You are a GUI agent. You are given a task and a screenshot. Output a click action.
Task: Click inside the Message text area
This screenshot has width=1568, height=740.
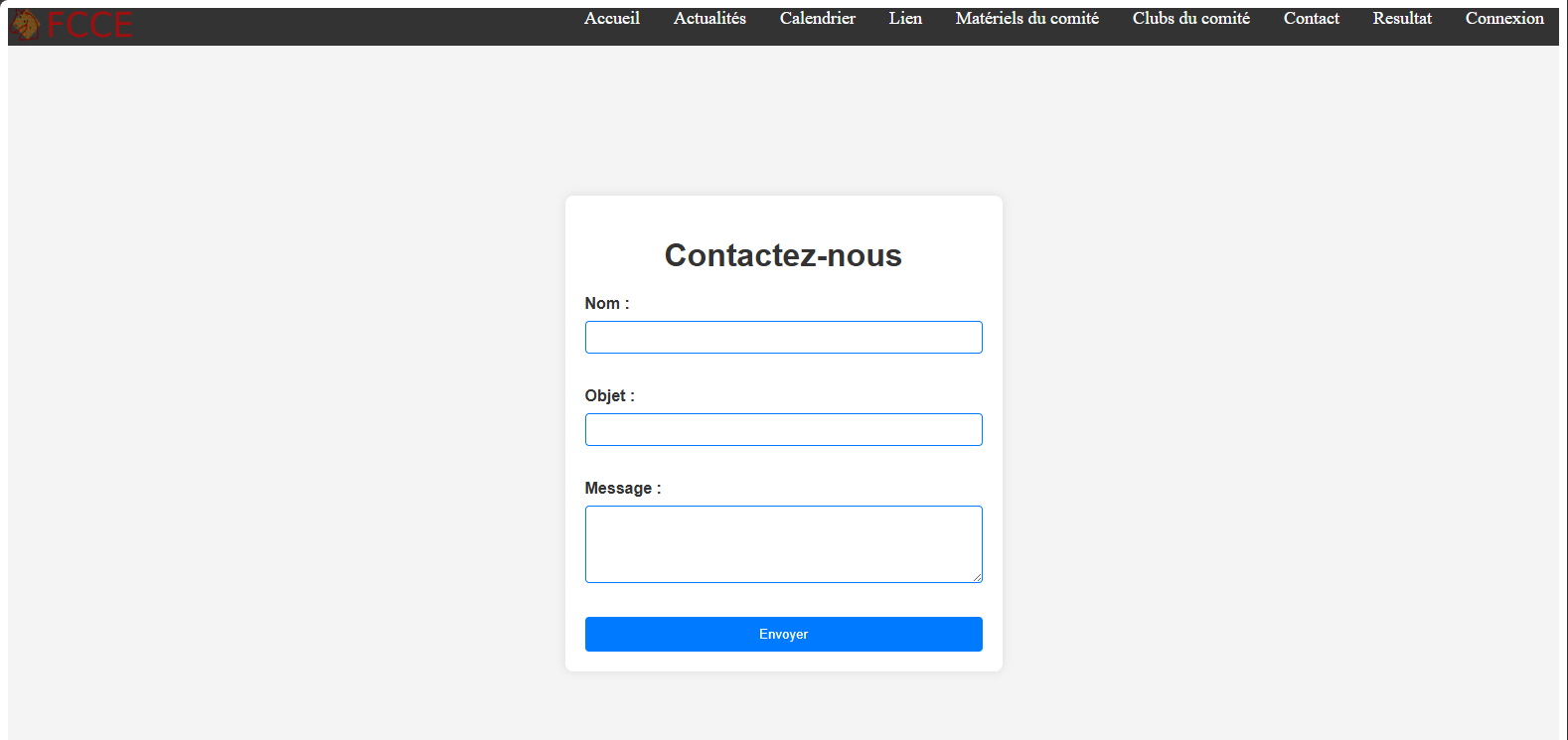click(x=783, y=543)
